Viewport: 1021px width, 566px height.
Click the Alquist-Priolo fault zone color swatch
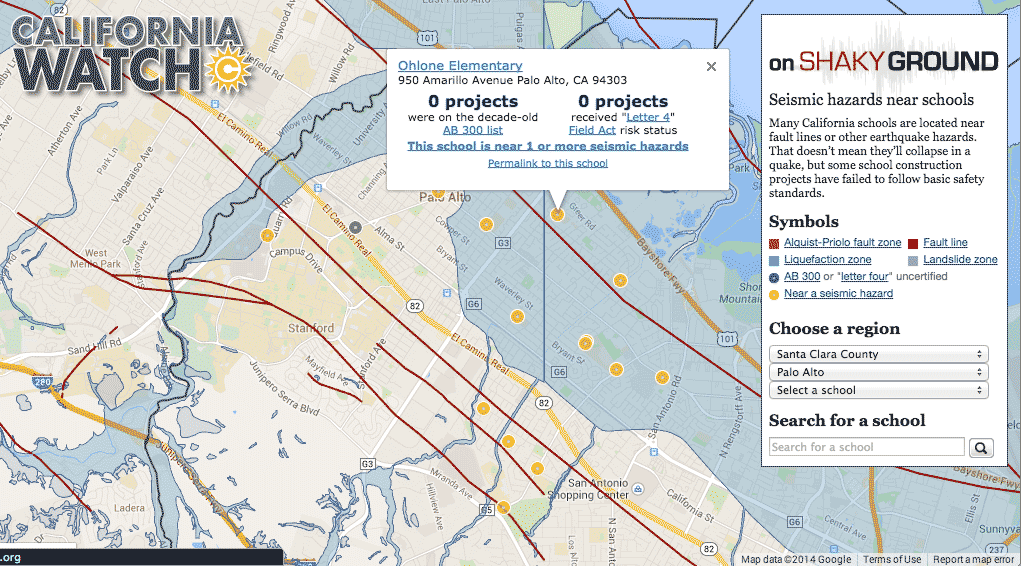(774, 244)
